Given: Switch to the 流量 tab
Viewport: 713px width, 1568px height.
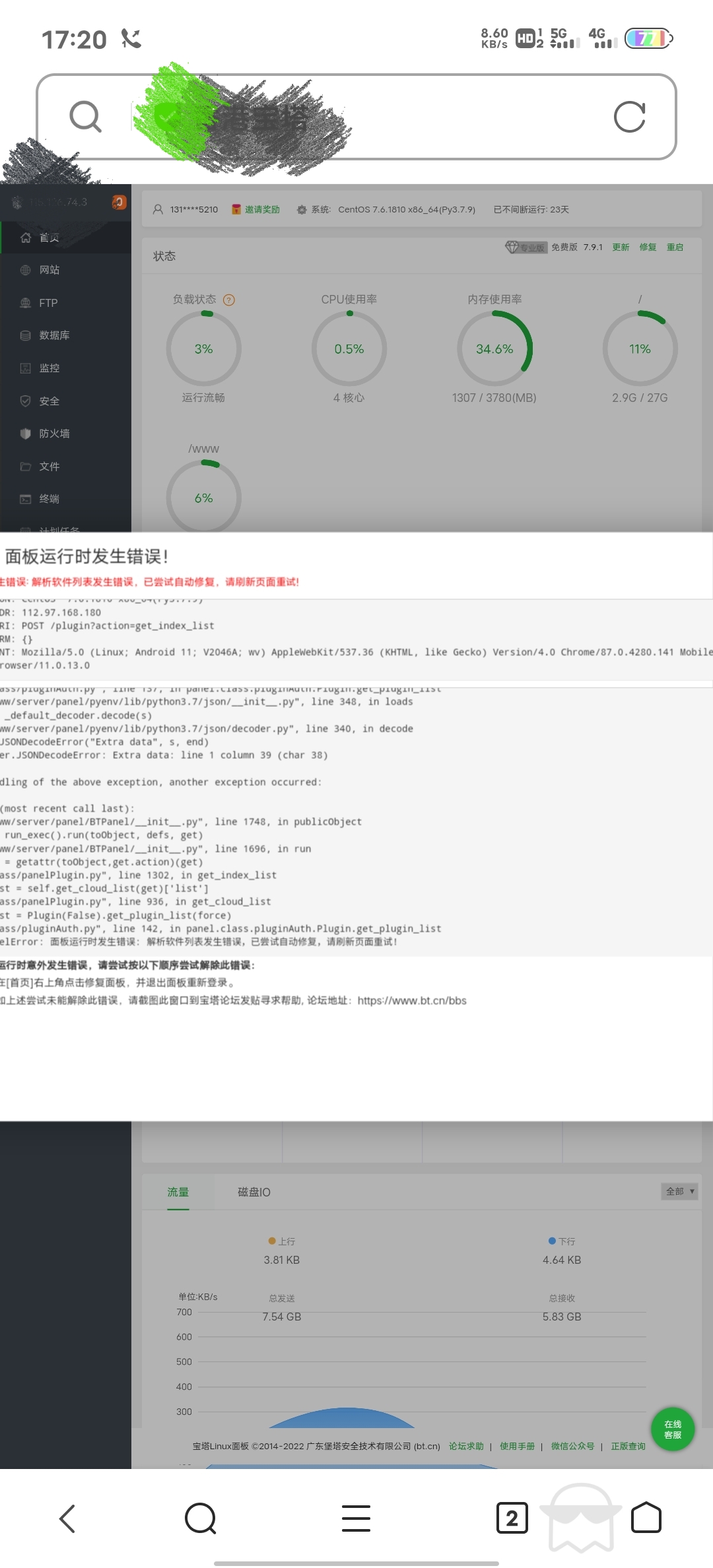Looking at the screenshot, I should [178, 1192].
